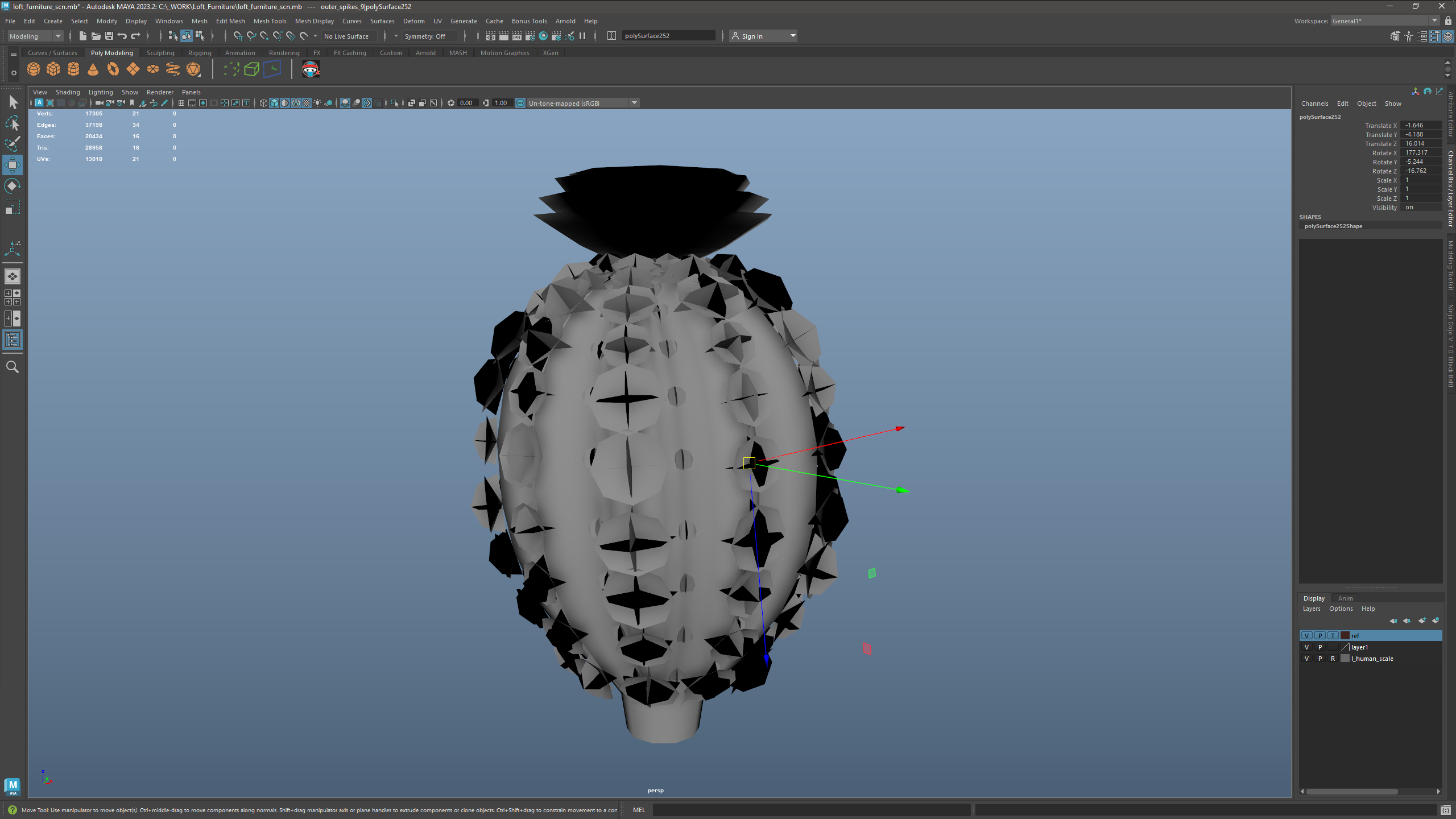Screen dimensions: 1456x819
Task: Switch to the Sculpting shelf tab
Action: pyautogui.click(x=160, y=53)
